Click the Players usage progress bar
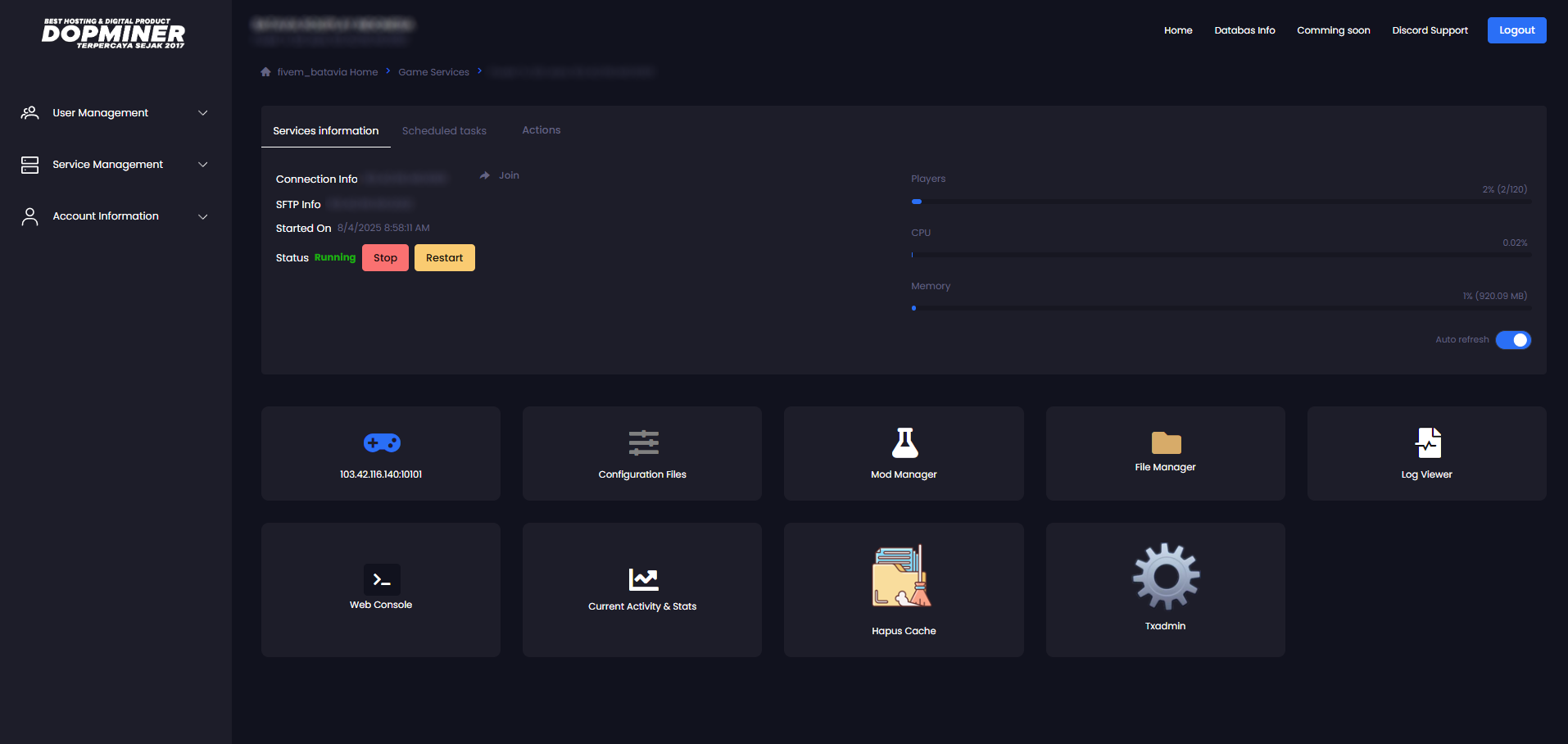Viewport: 1568px width, 744px height. click(1221, 202)
